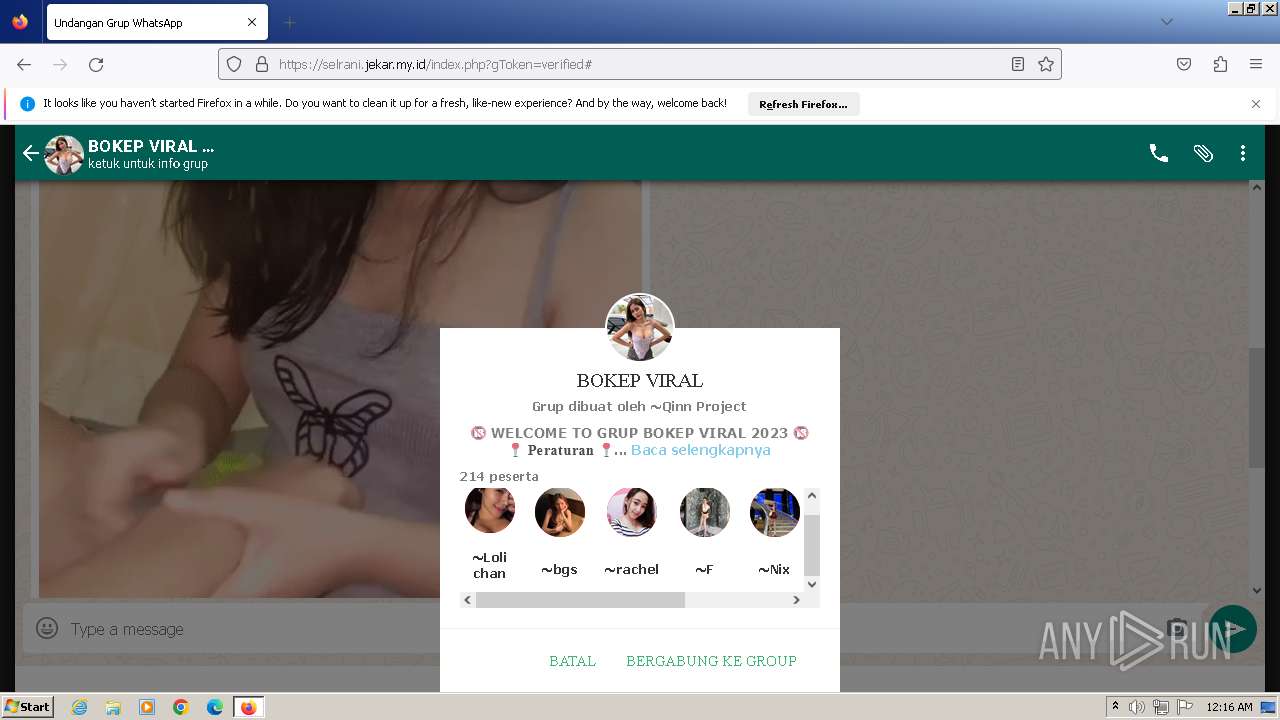Click participant list scroll-right arrow

pos(797,600)
